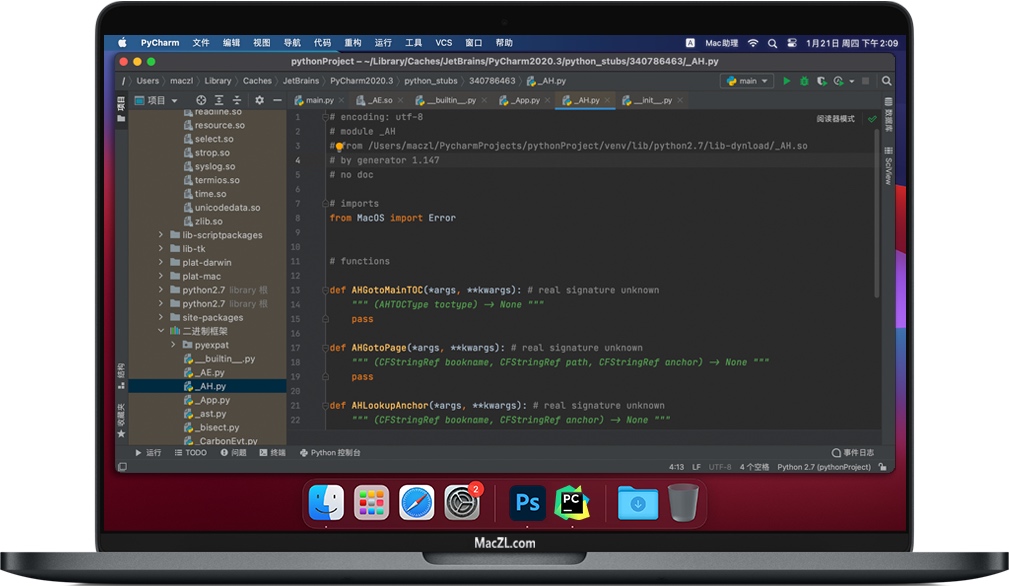
Task: Open the main run configuration dropdown
Action: point(747,81)
